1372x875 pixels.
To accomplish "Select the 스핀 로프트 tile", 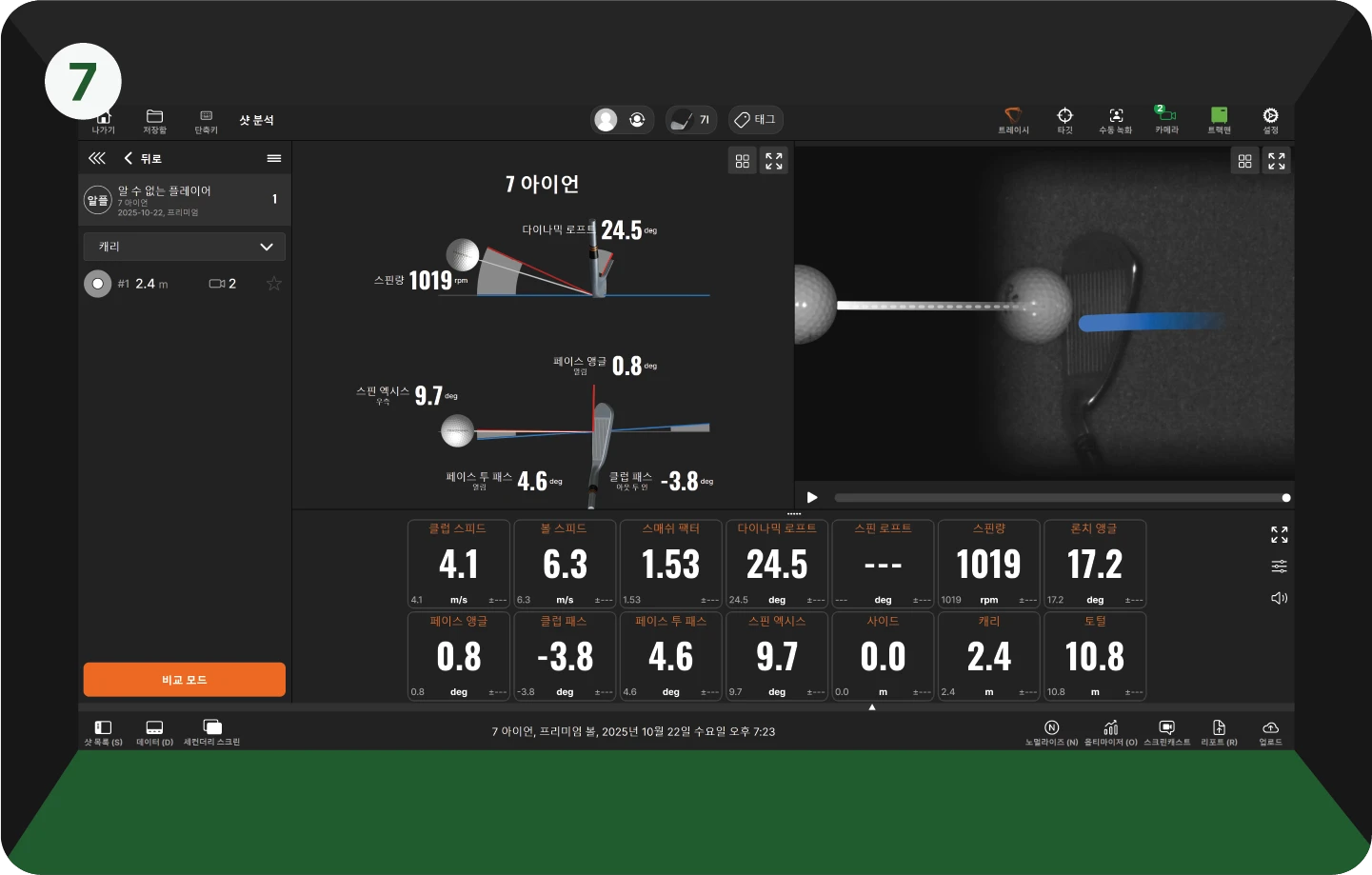I will (x=883, y=564).
